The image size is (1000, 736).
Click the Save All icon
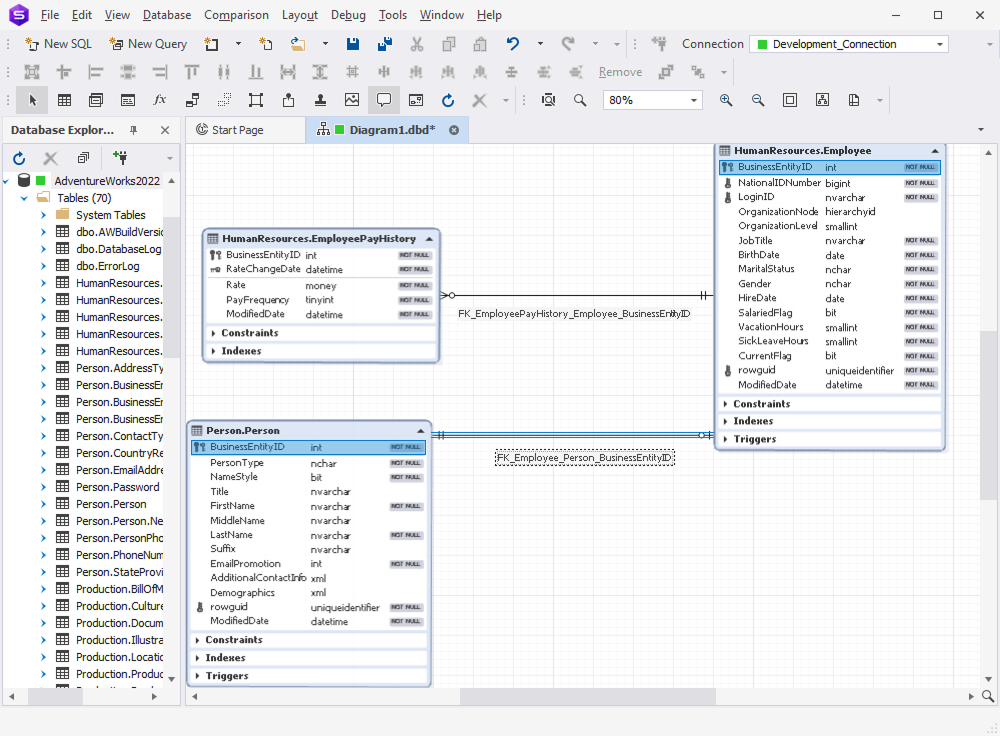pyautogui.click(x=384, y=44)
